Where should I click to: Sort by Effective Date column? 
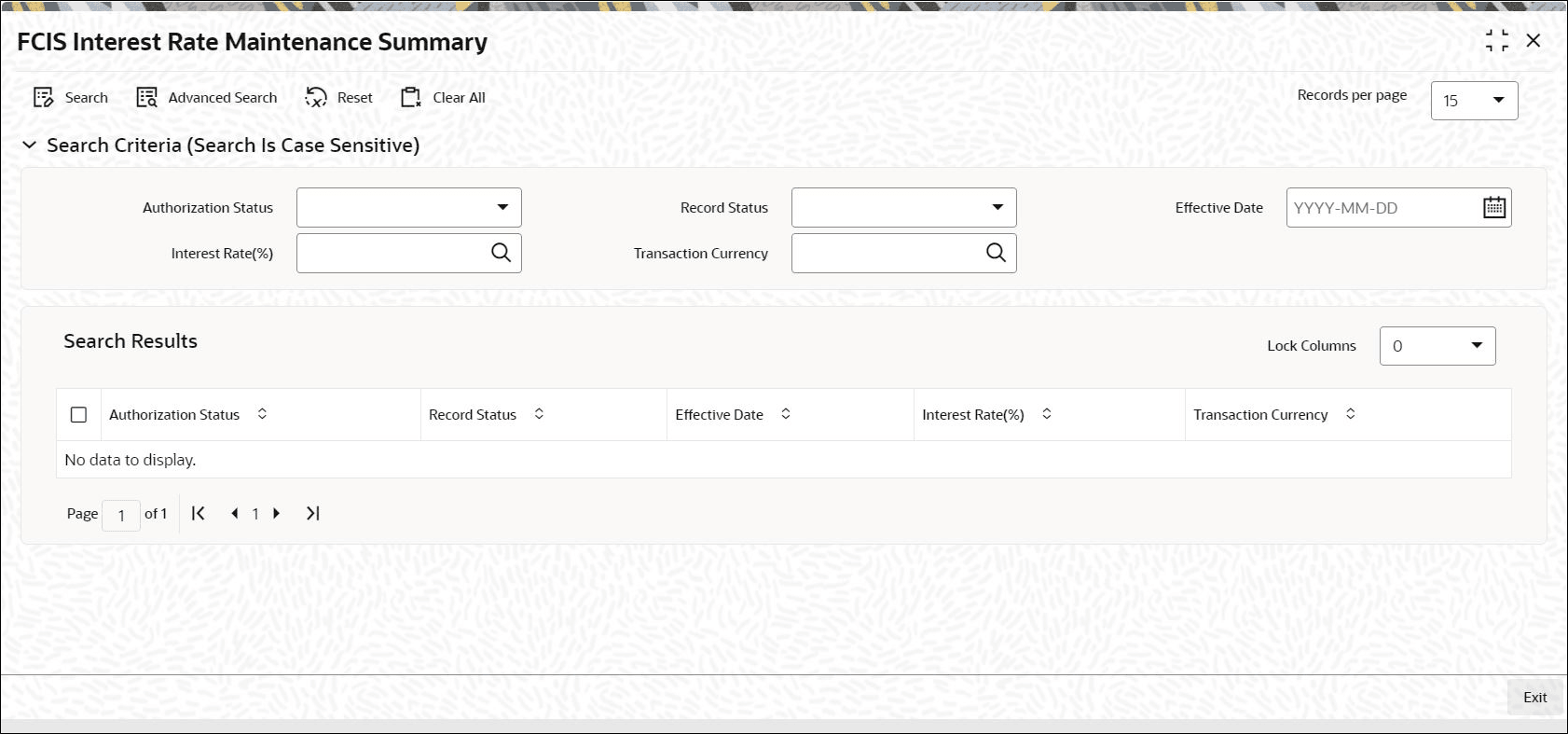[x=786, y=414]
